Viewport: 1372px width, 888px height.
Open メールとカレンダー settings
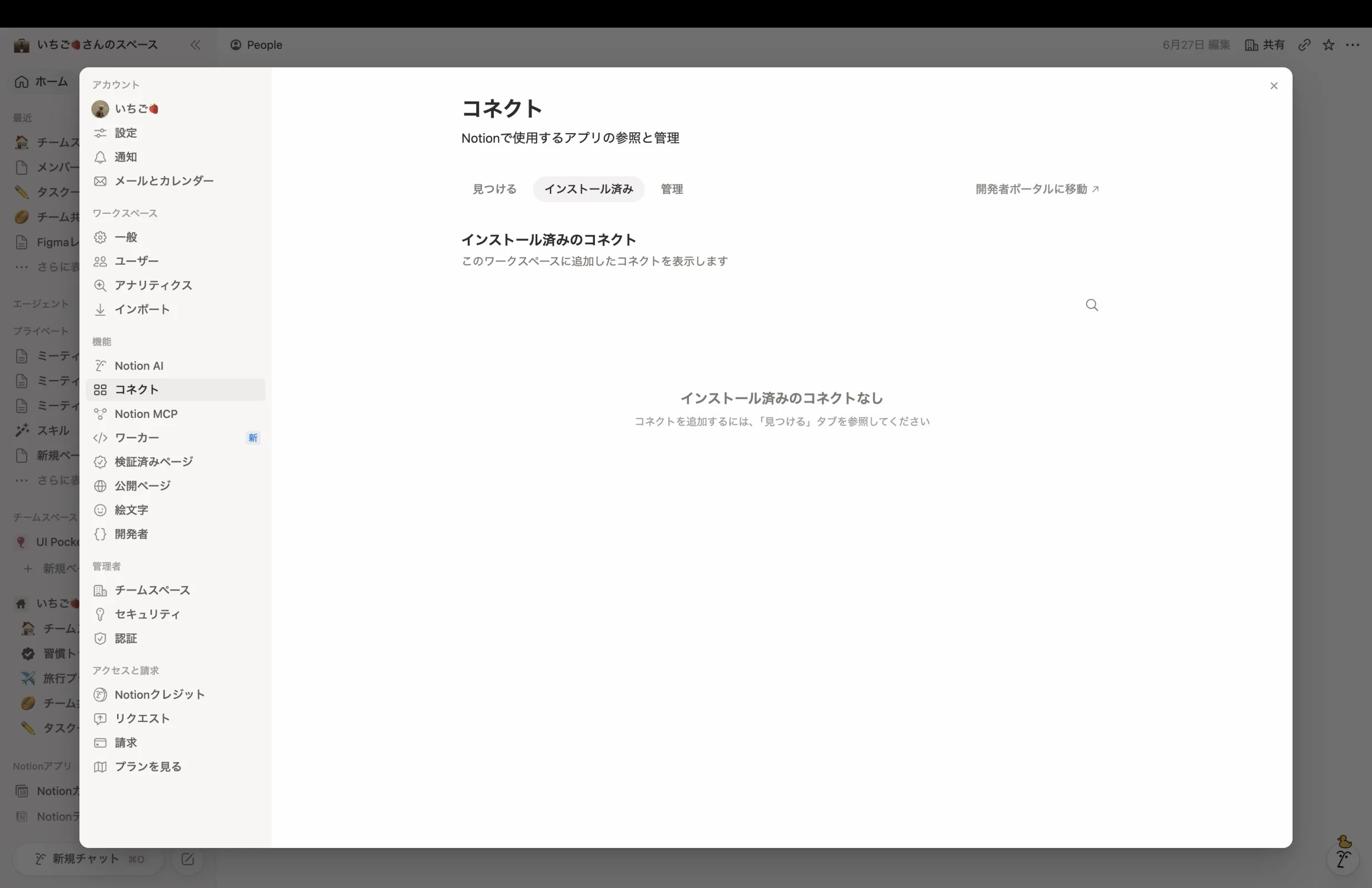pyautogui.click(x=175, y=181)
